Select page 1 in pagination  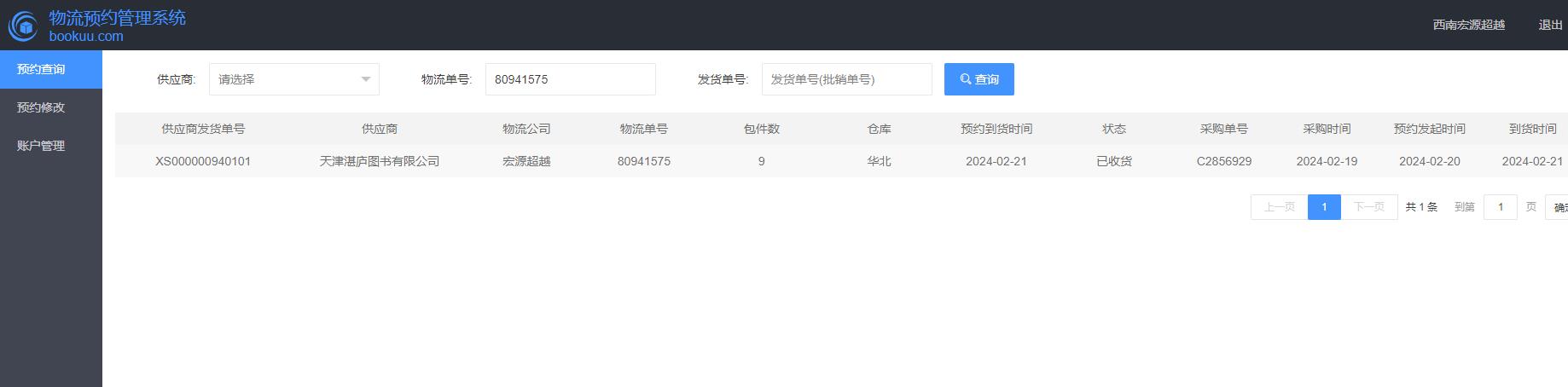coord(1324,207)
